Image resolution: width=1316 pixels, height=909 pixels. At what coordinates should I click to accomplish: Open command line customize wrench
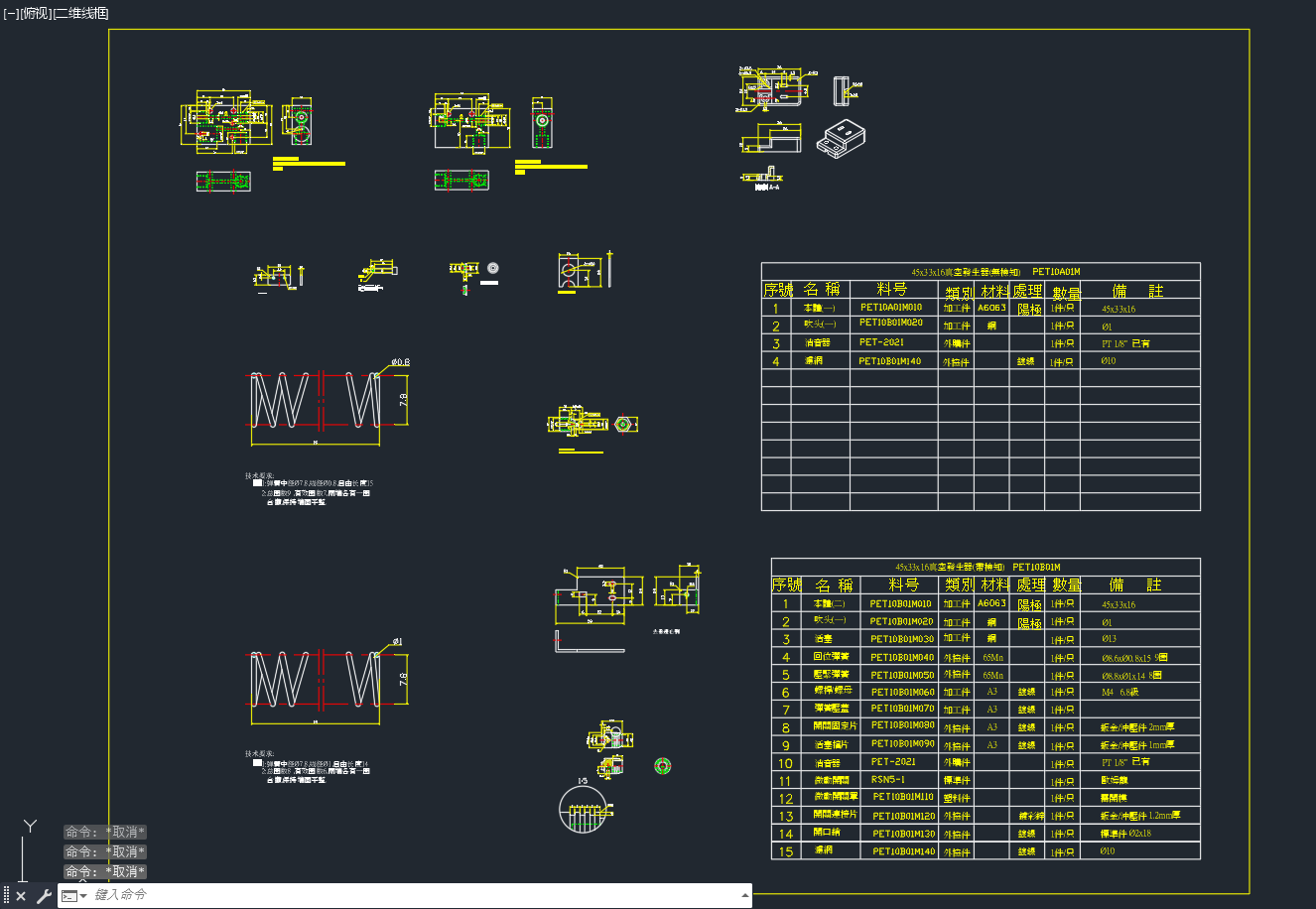(x=44, y=896)
